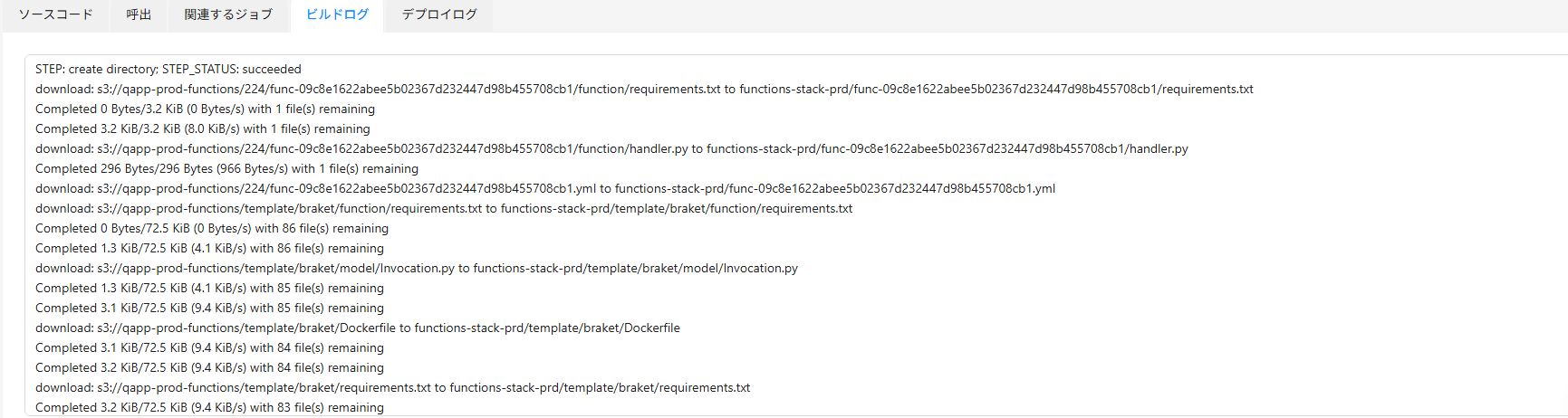Click the 'Completed 0 Bytes/3.2 KiB' log line
This screenshot has height=418, width=1568.
[x=205, y=109]
